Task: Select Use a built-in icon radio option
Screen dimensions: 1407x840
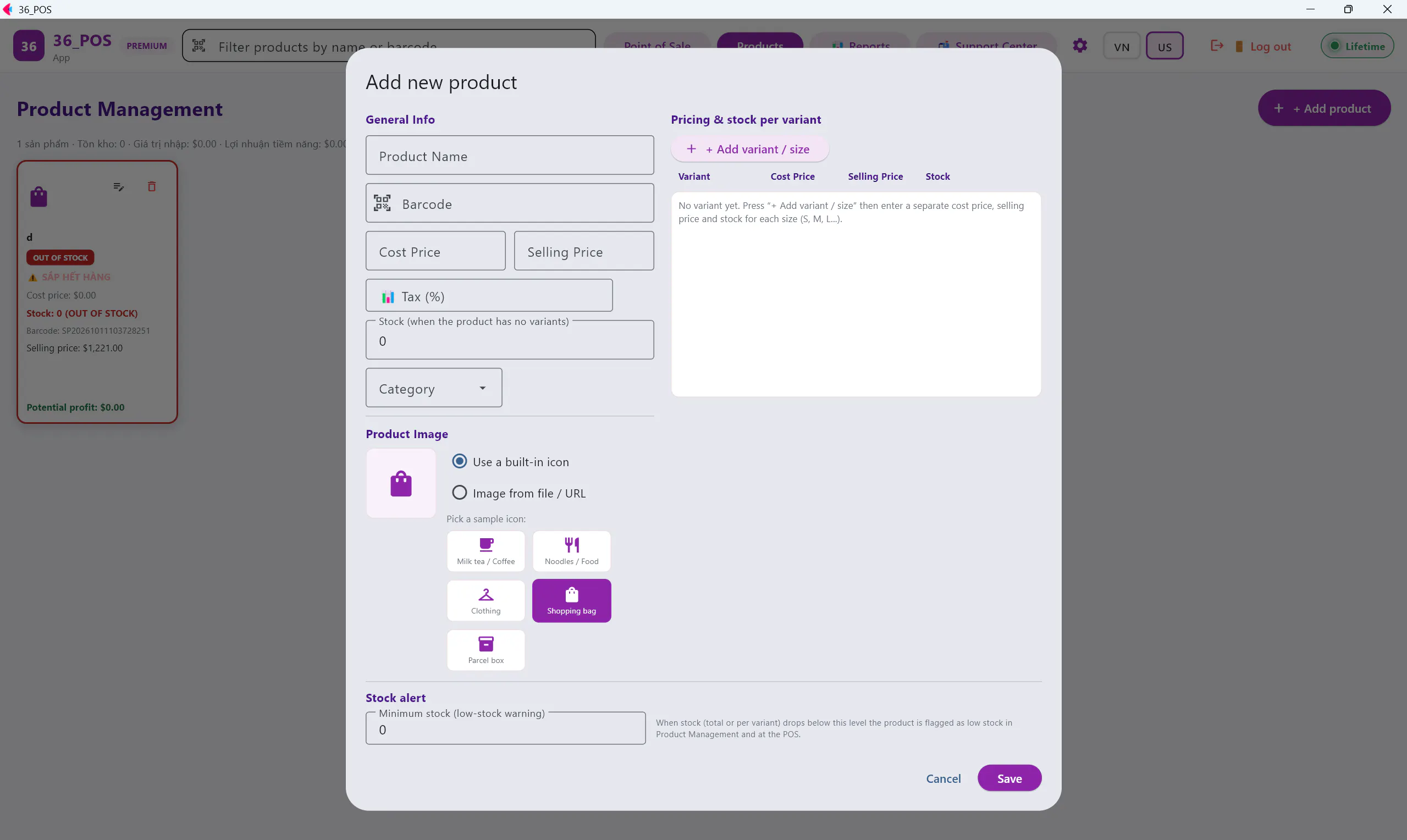Action: click(x=460, y=461)
